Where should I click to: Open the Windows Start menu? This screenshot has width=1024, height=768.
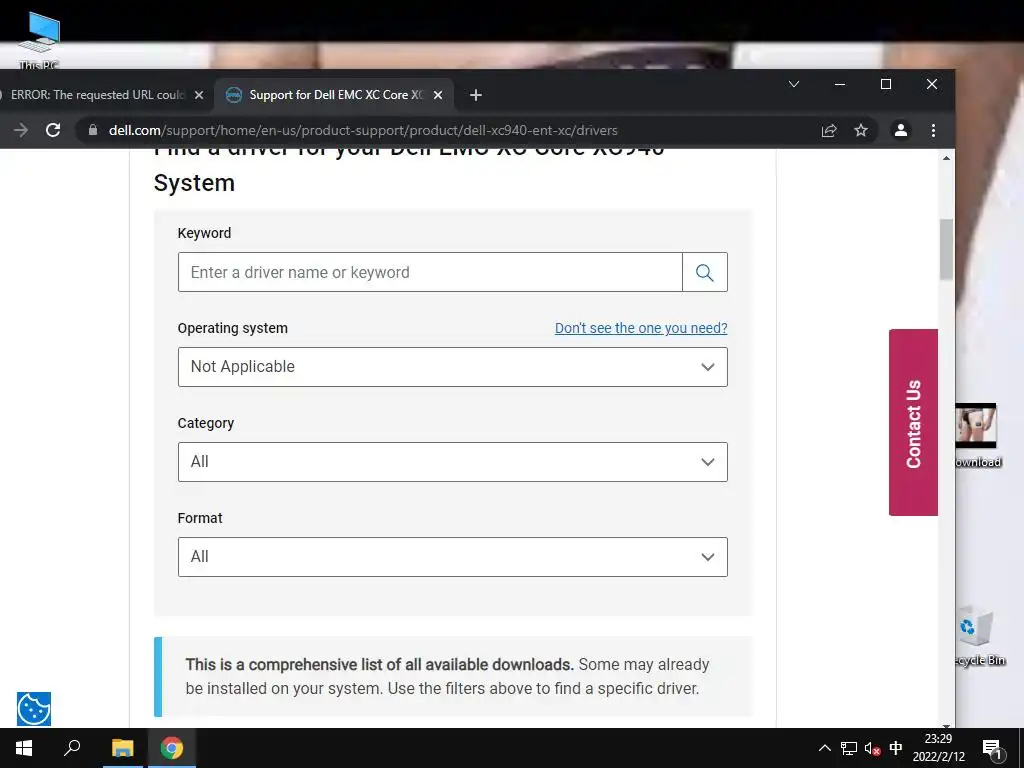(24, 748)
